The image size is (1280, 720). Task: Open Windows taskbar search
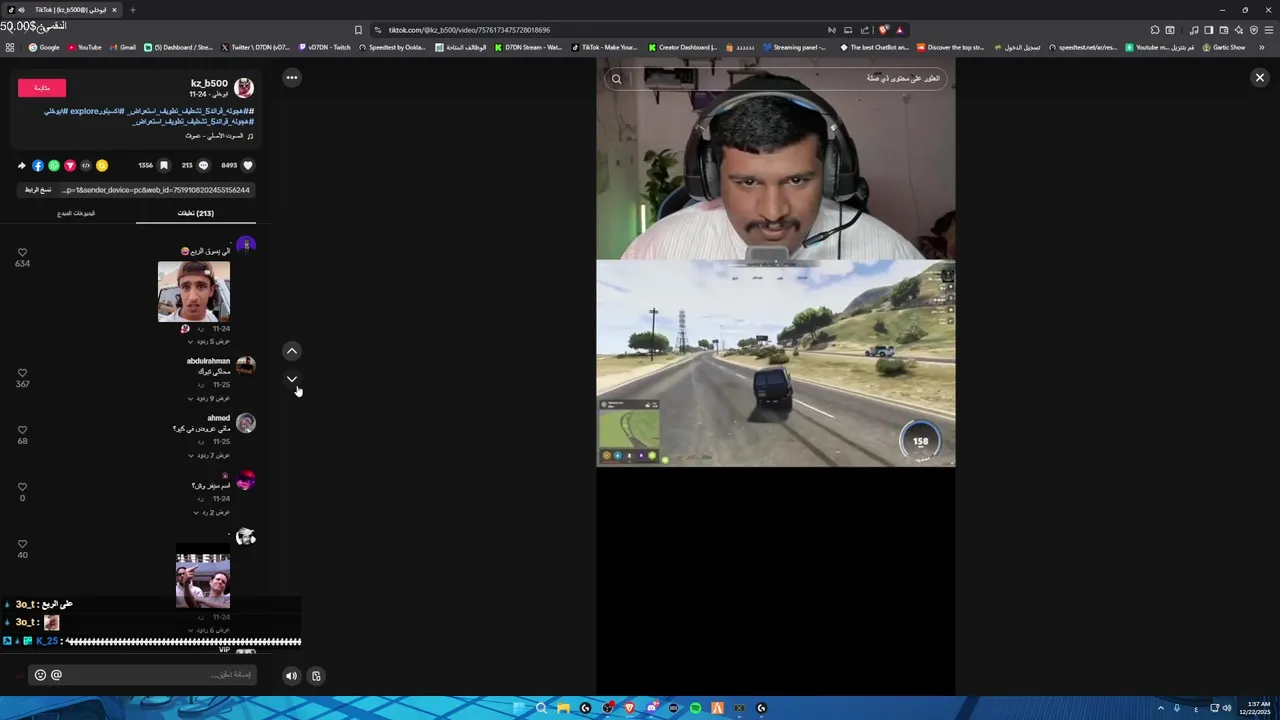tap(541, 708)
